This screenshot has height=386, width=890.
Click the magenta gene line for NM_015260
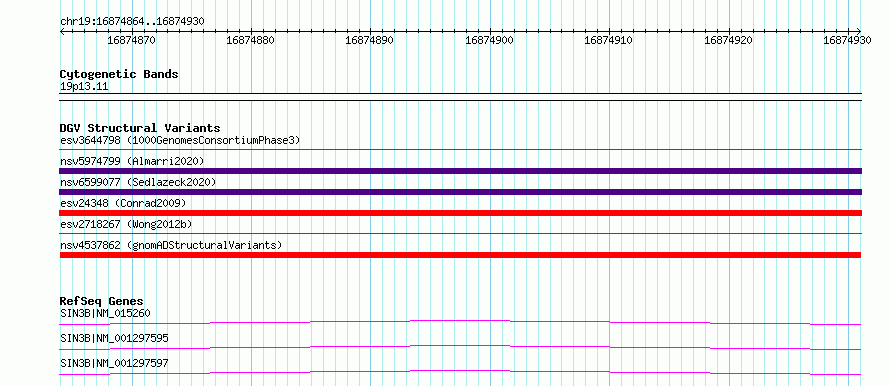[460, 321]
